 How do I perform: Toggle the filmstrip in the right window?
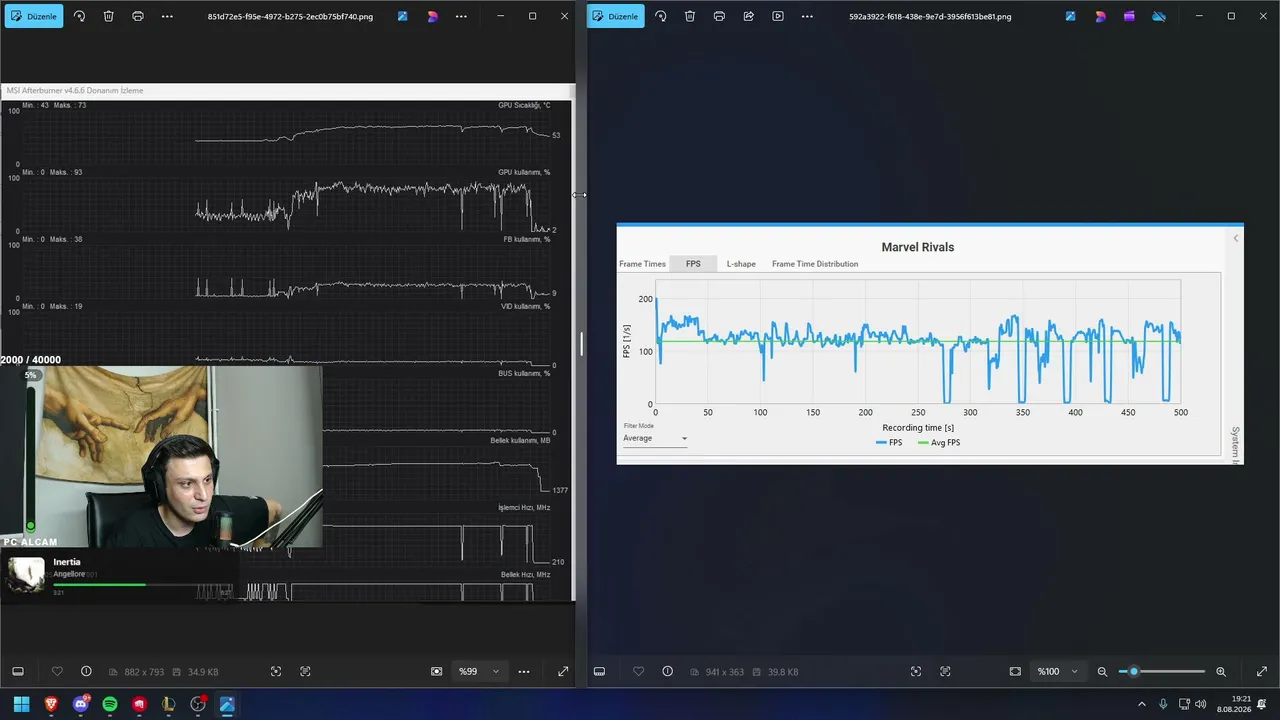pos(599,672)
